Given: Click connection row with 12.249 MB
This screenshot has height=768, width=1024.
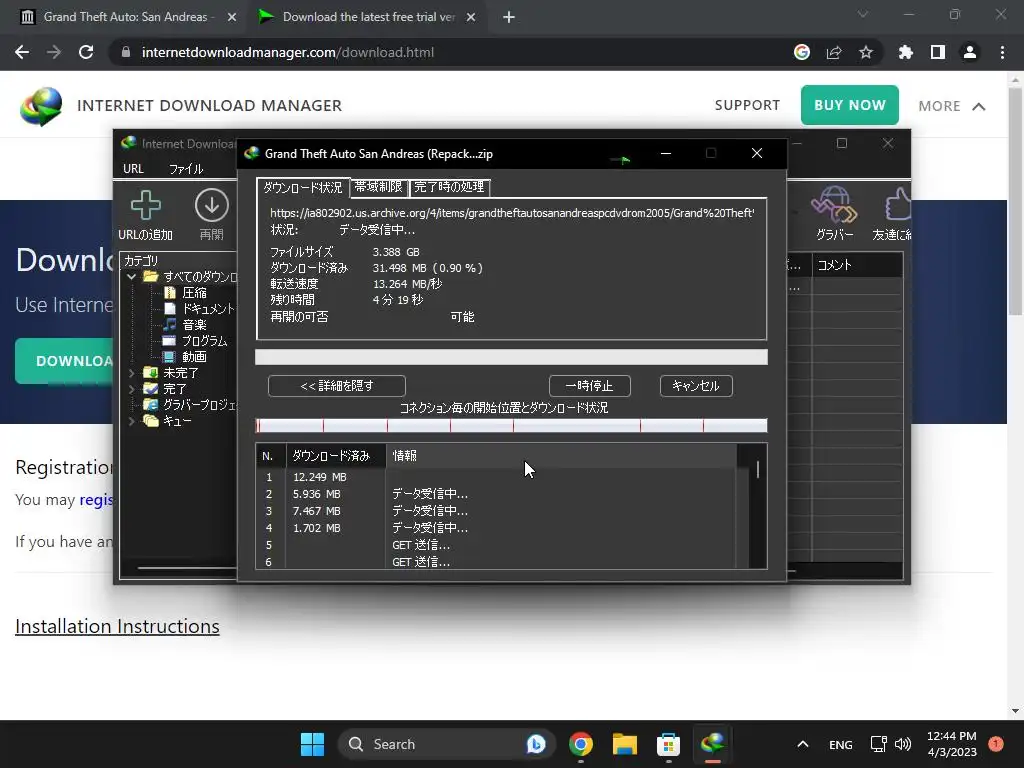Looking at the screenshot, I should pyautogui.click(x=496, y=477).
